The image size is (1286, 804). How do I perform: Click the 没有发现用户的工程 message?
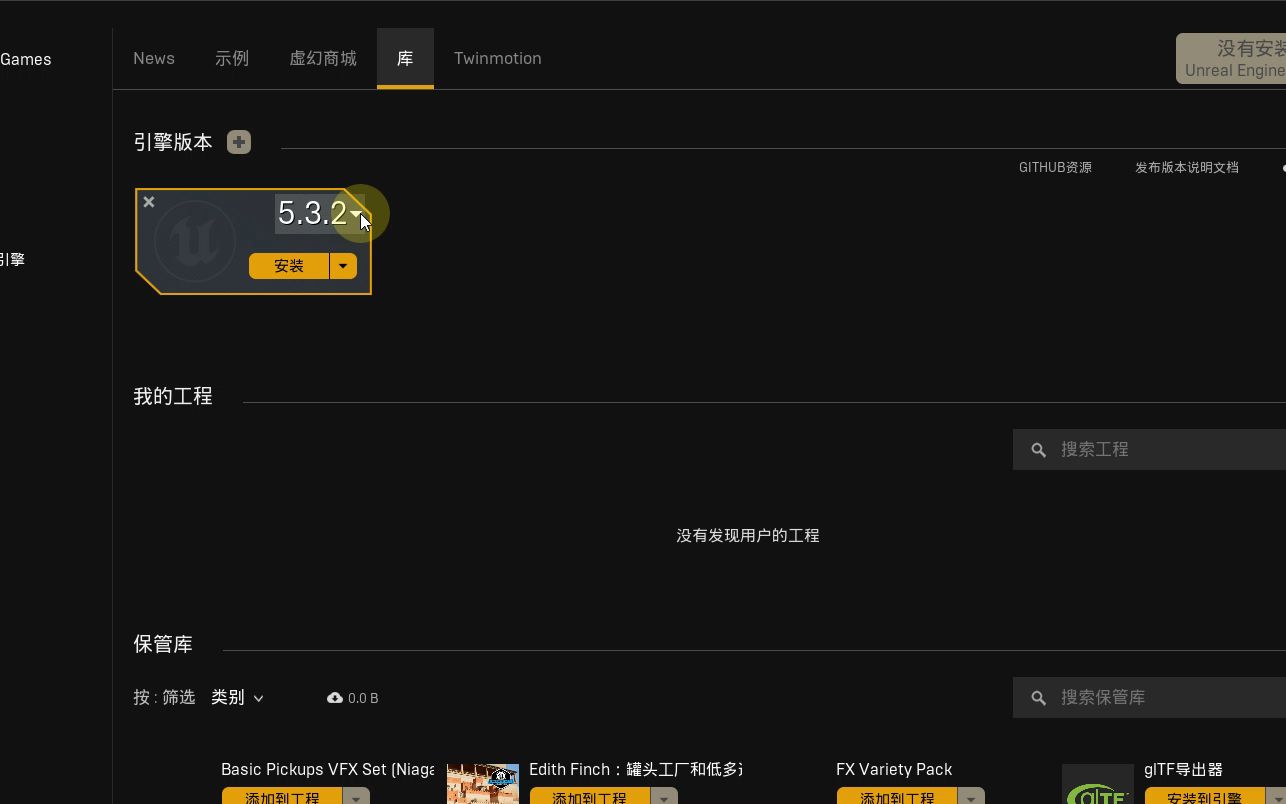[x=748, y=536]
